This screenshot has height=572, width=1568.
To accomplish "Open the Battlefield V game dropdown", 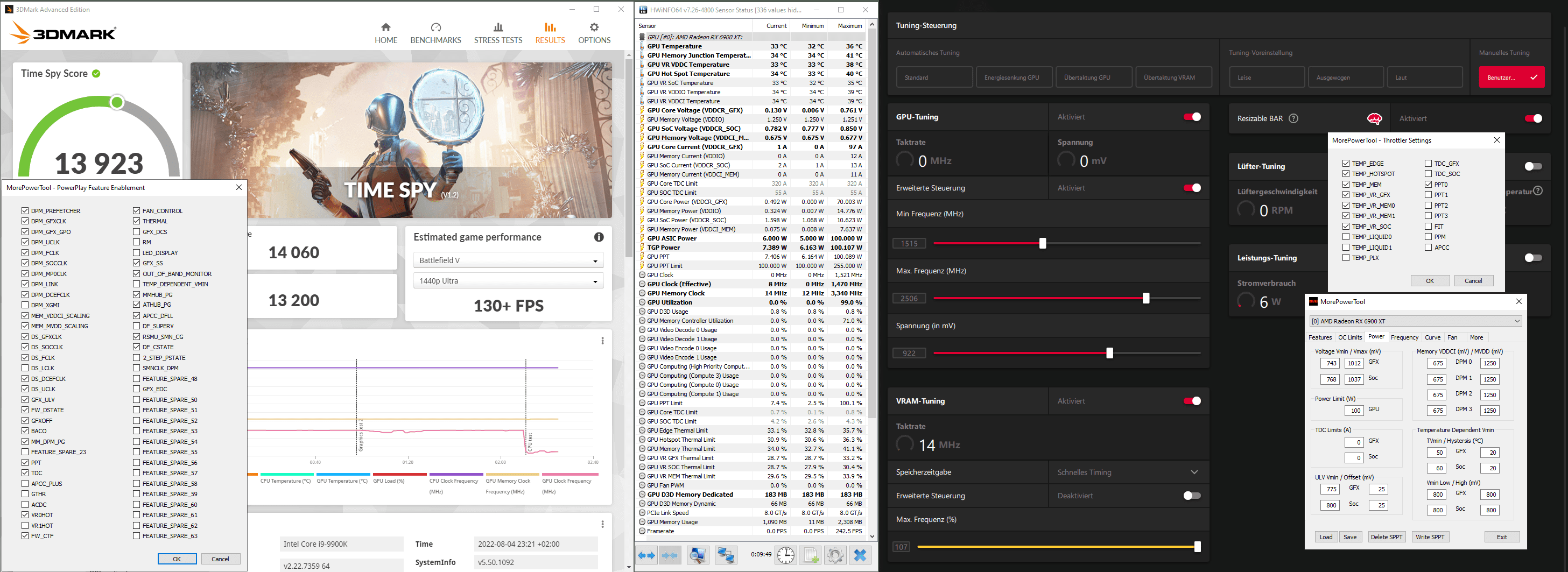I will (508, 260).
